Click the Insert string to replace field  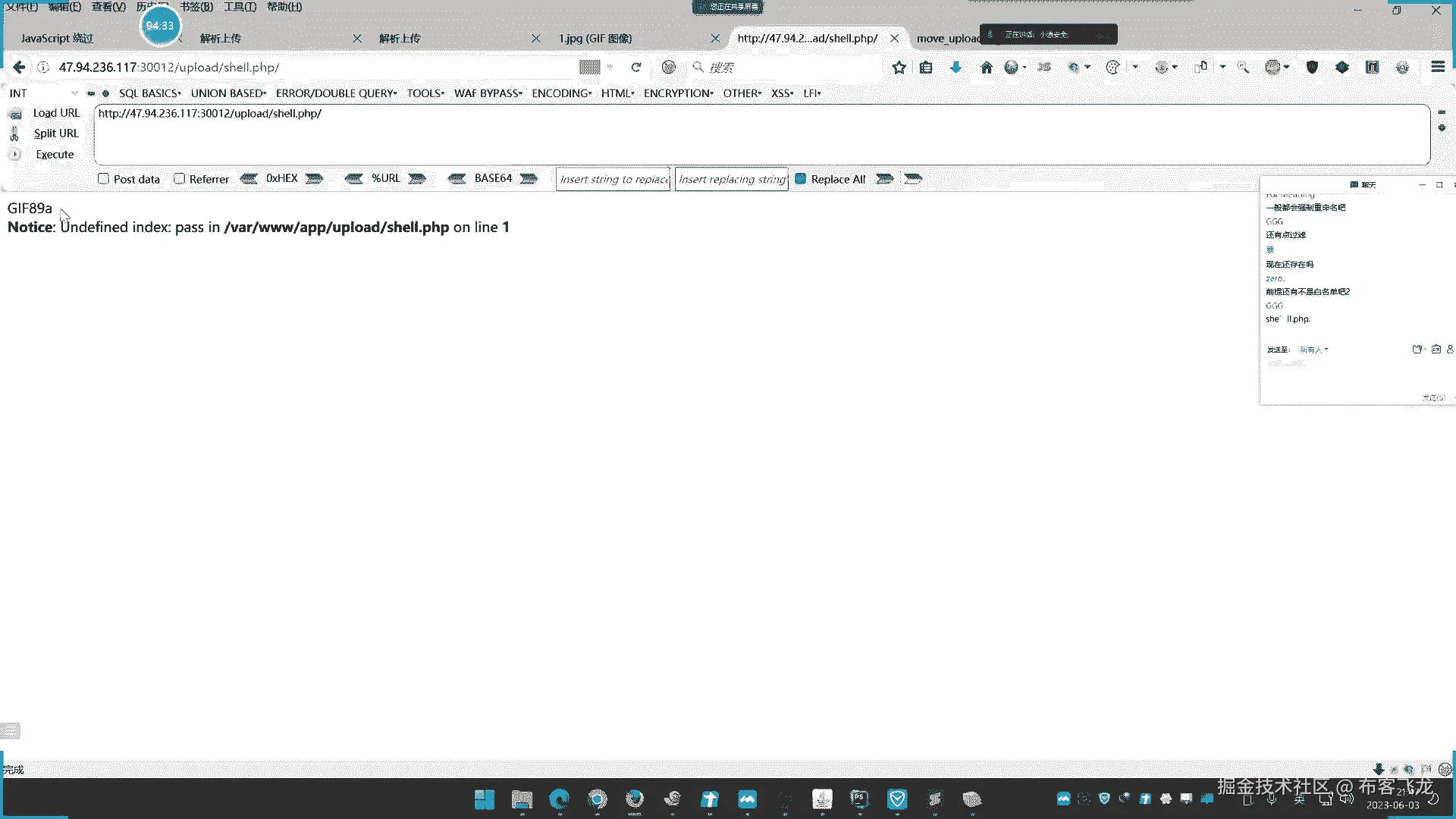pos(613,179)
